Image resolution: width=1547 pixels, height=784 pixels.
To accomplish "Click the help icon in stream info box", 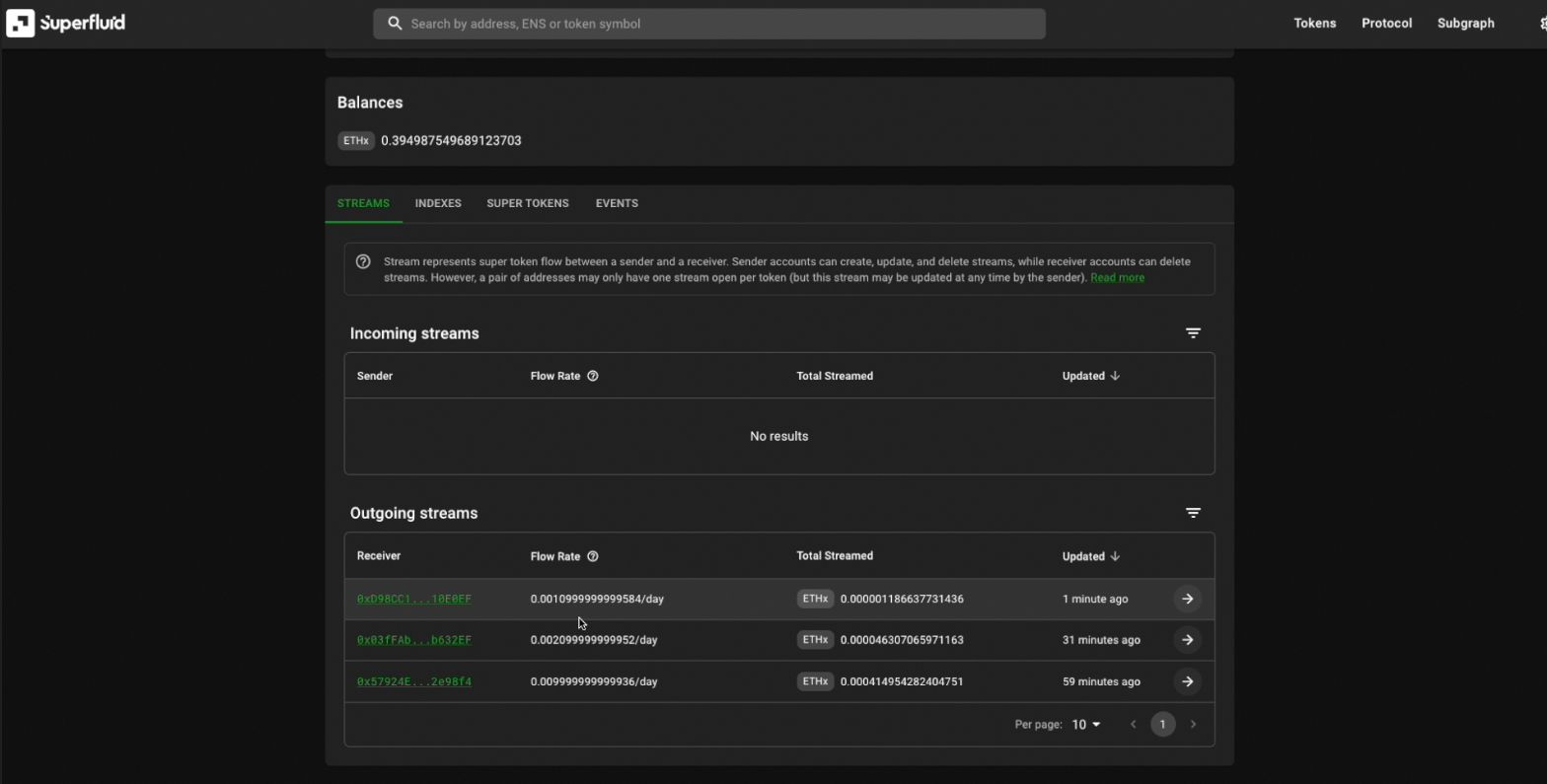I will click(x=363, y=262).
